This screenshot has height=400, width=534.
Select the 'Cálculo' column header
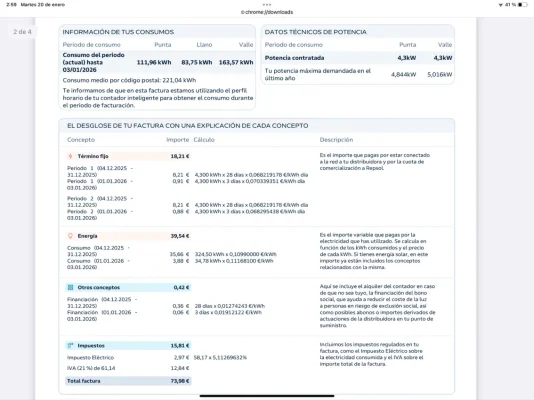(204, 140)
